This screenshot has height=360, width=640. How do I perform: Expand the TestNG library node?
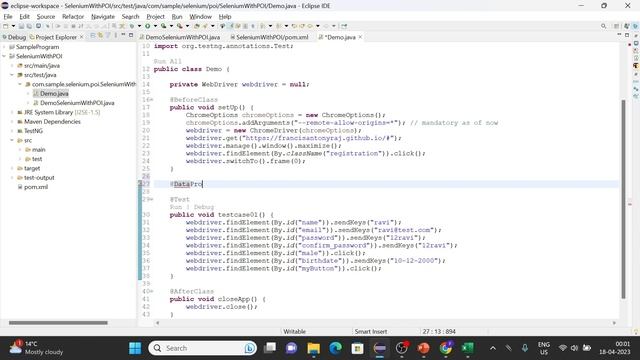click(x=12, y=131)
